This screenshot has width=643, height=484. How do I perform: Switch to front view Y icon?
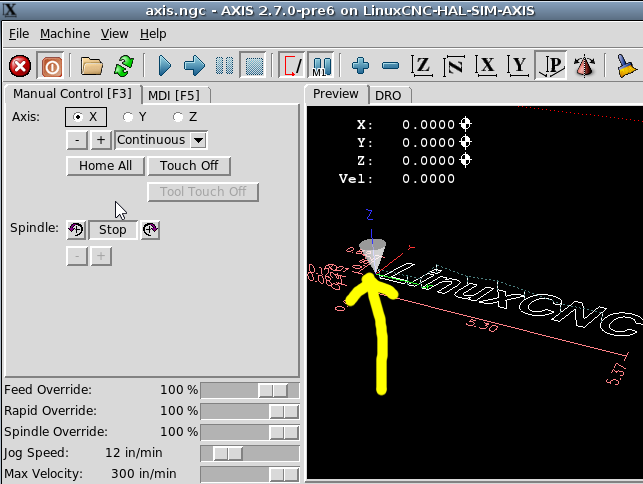tap(518, 66)
